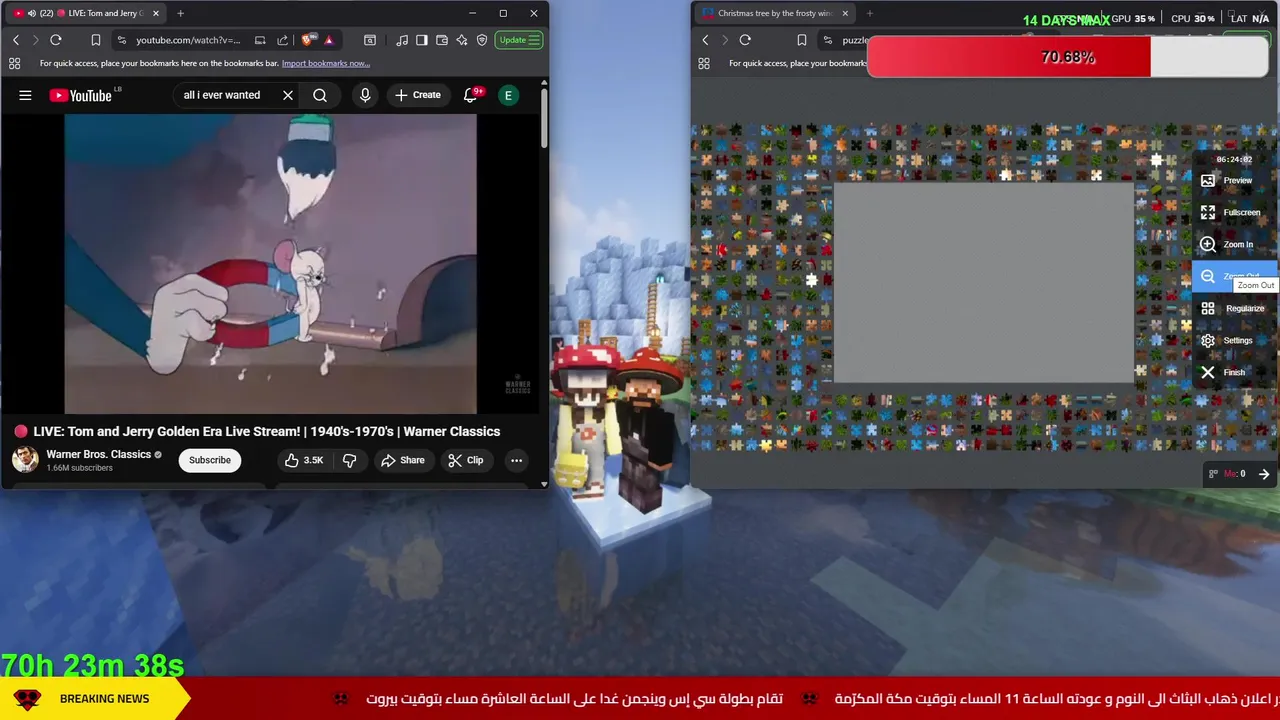Open more actions (three dots) under the video
Image resolution: width=1280 pixels, height=720 pixels.
pos(516,460)
